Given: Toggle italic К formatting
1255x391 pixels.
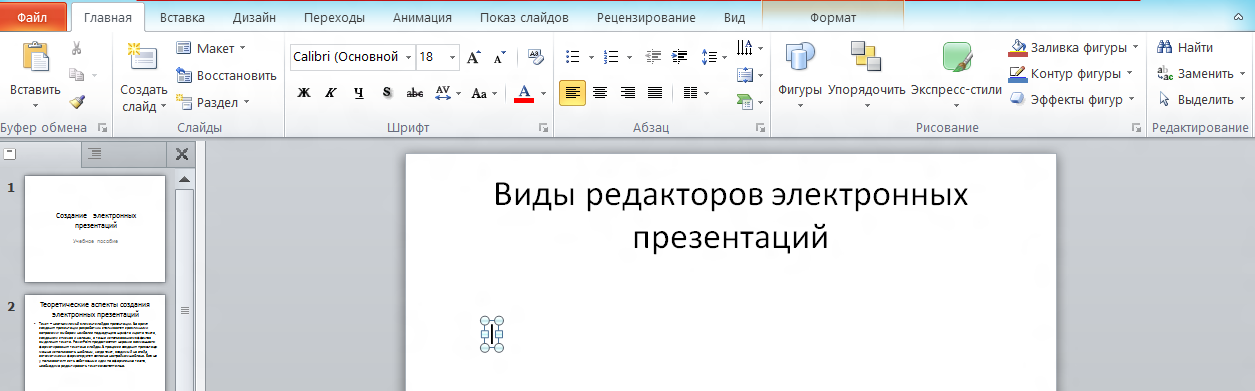Looking at the screenshot, I should click(x=332, y=93).
